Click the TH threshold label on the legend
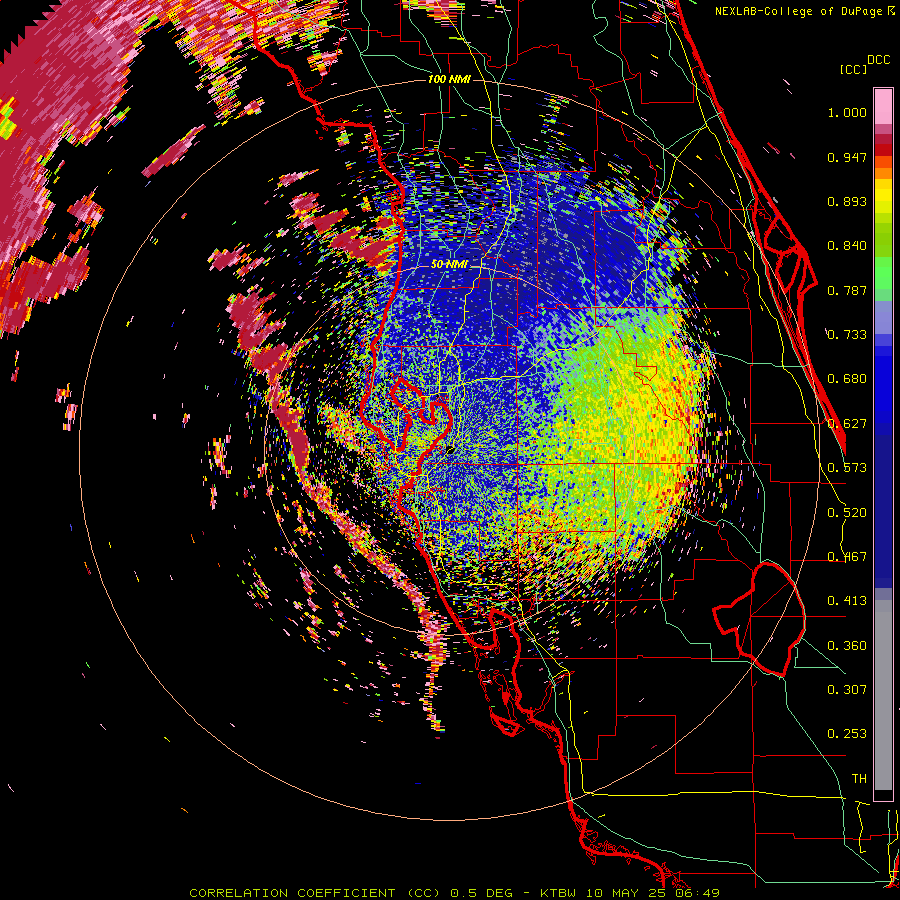This screenshot has width=900, height=900. click(859, 779)
